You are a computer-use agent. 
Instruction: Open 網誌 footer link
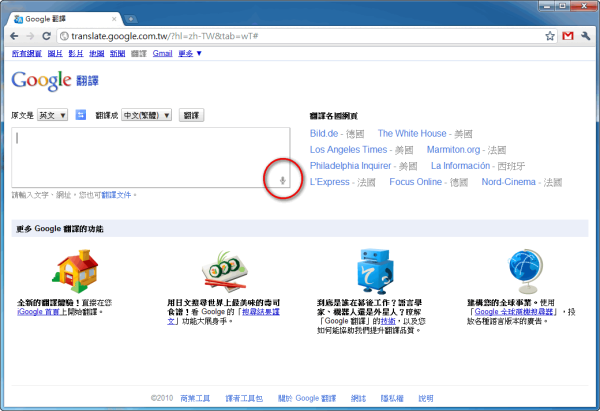[x=358, y=398]
